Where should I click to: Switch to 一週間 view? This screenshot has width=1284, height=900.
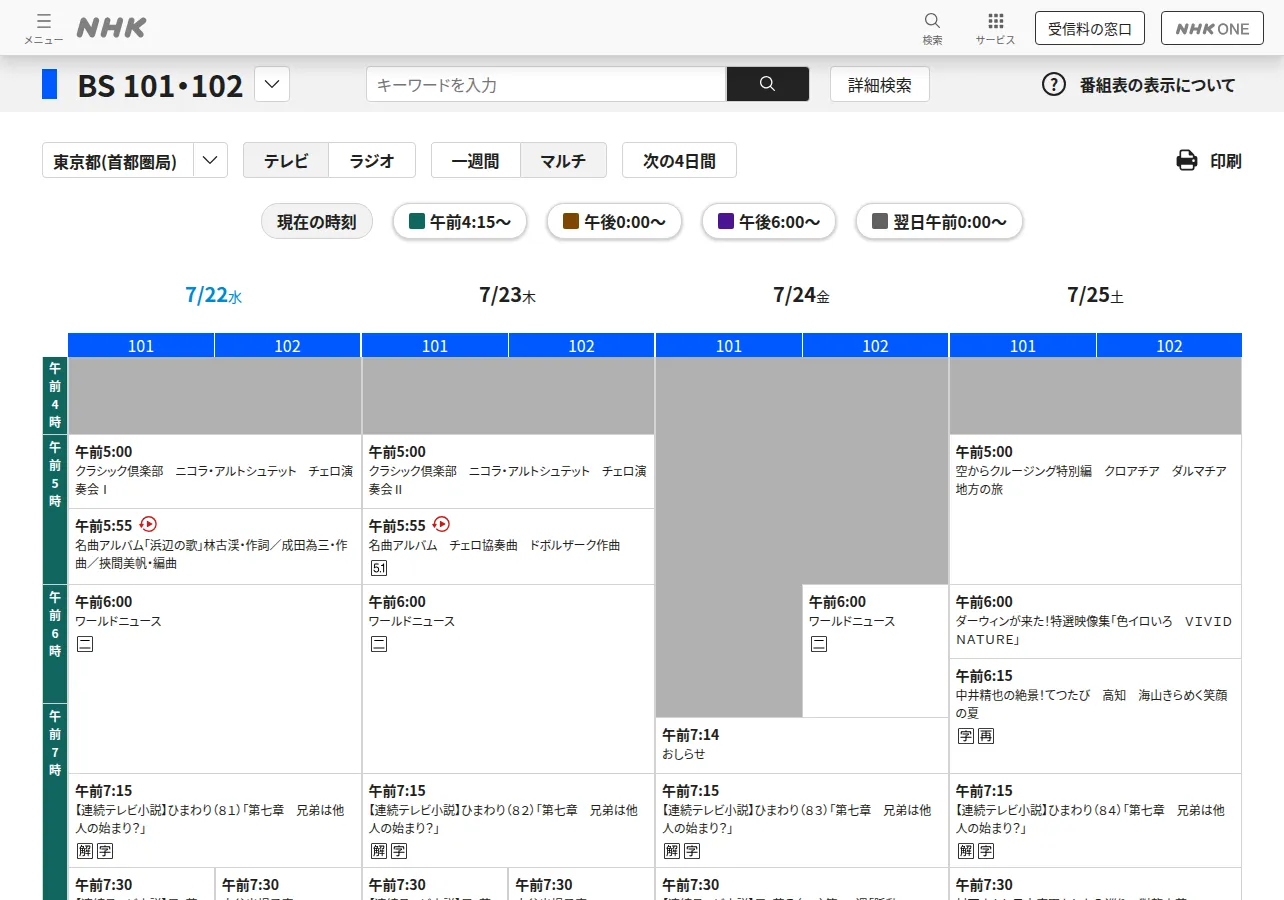pos(475,160)
